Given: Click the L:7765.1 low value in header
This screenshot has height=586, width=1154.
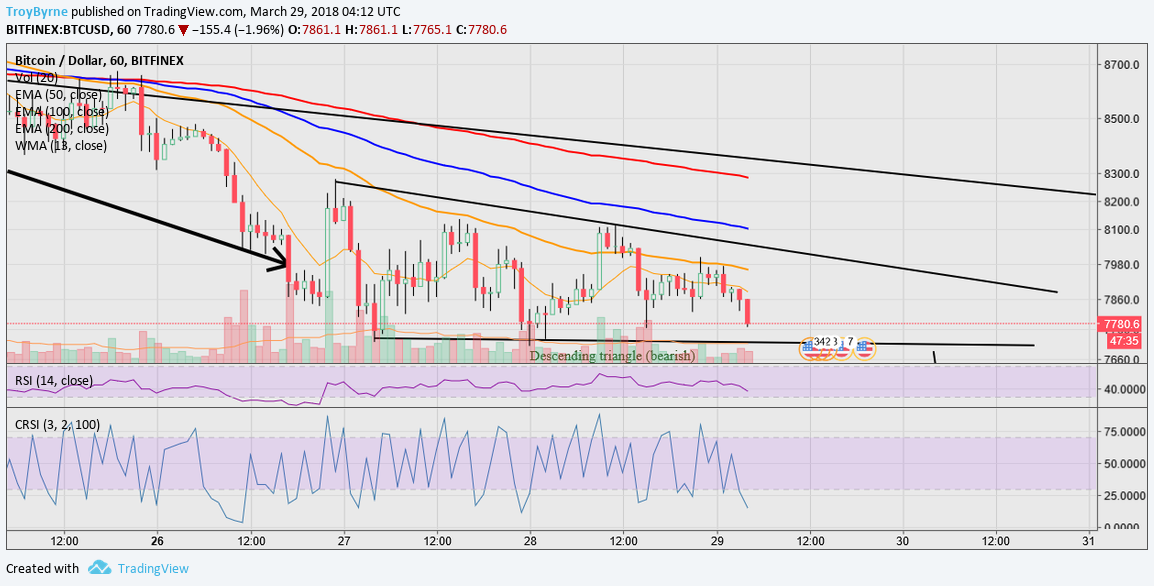Looking at the screenshot, I should [x=428, y=30].
